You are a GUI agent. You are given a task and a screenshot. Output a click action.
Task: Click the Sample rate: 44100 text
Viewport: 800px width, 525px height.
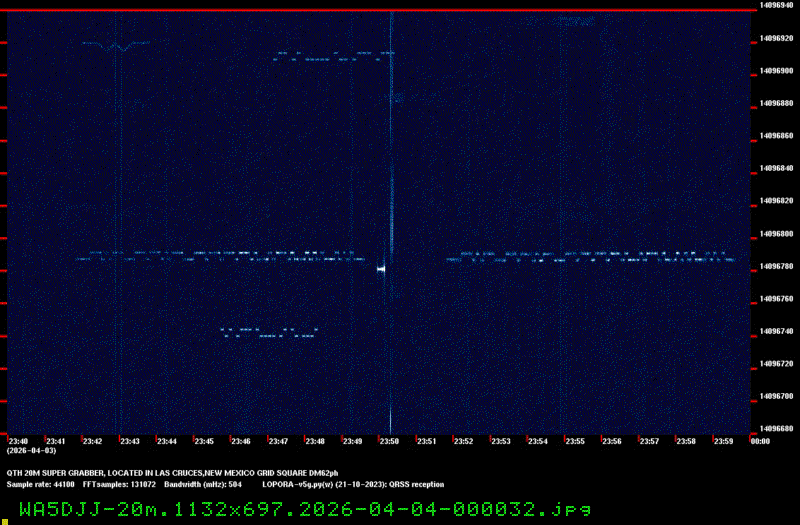click(x=41, y=484)
